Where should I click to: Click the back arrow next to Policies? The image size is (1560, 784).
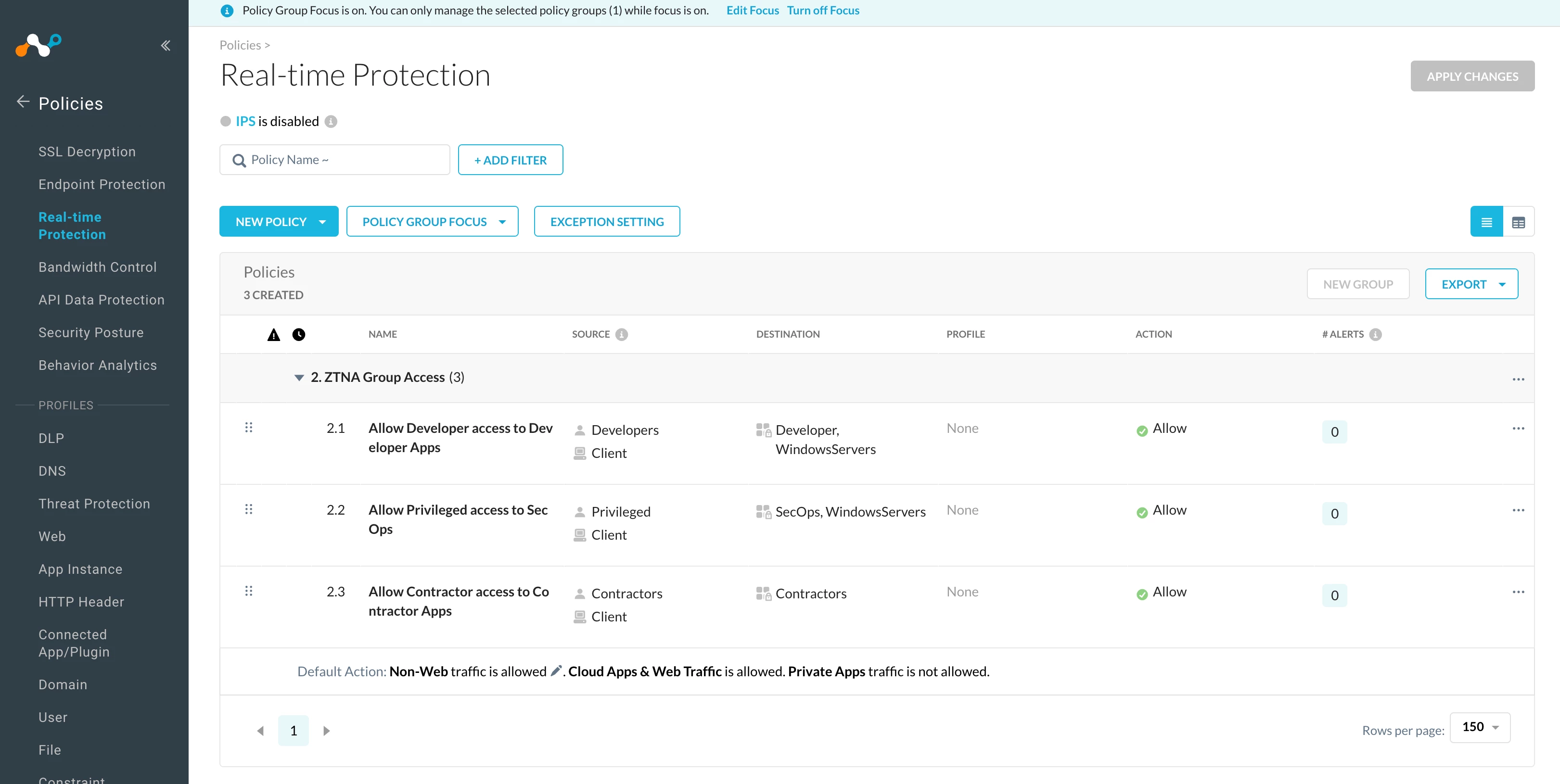click(x=23, y=101)
